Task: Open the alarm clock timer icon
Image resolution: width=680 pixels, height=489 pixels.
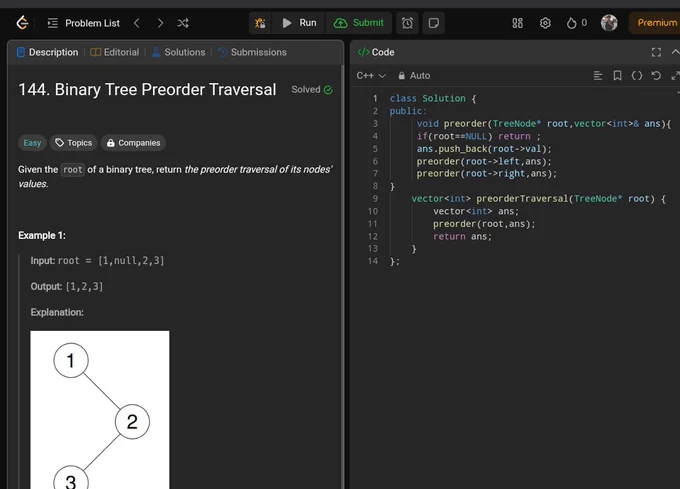Action: tap(407, 23)
